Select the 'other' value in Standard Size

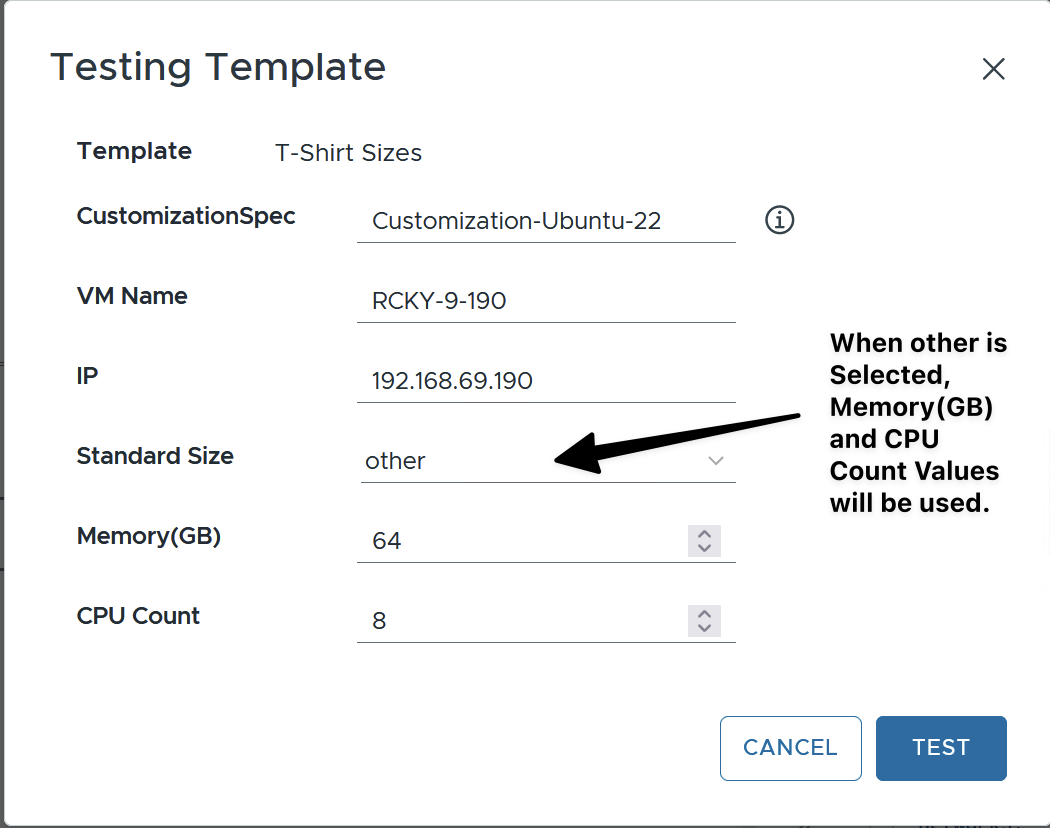(396, 461)
